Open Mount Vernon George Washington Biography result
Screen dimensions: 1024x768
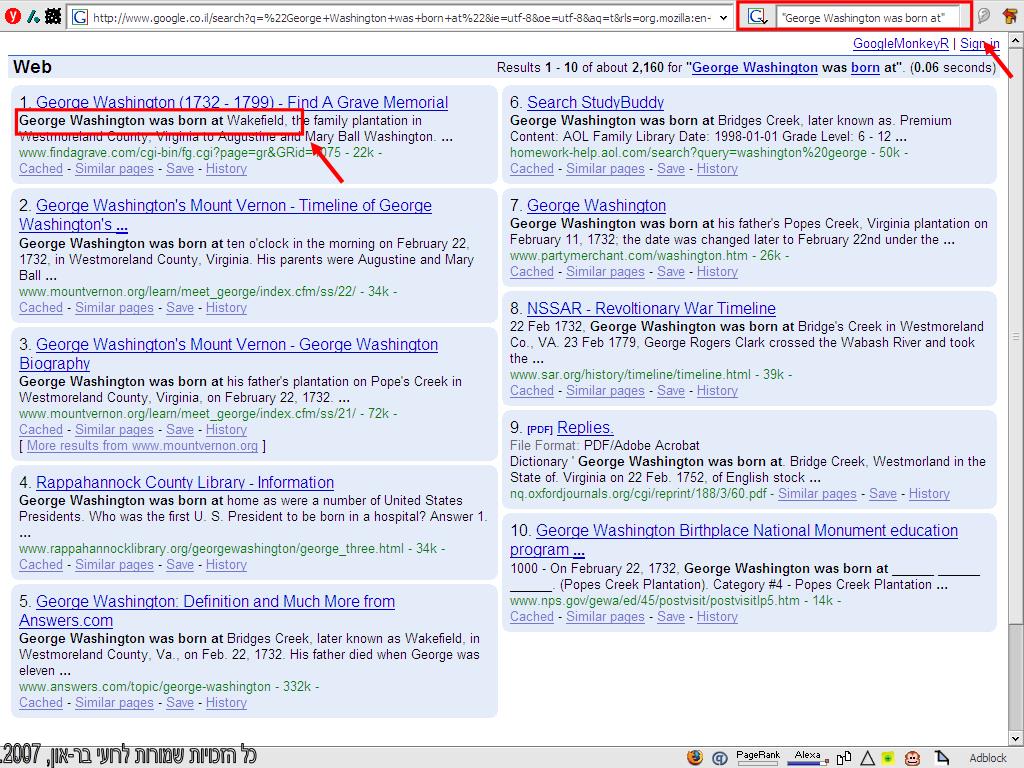pos(229,354)
